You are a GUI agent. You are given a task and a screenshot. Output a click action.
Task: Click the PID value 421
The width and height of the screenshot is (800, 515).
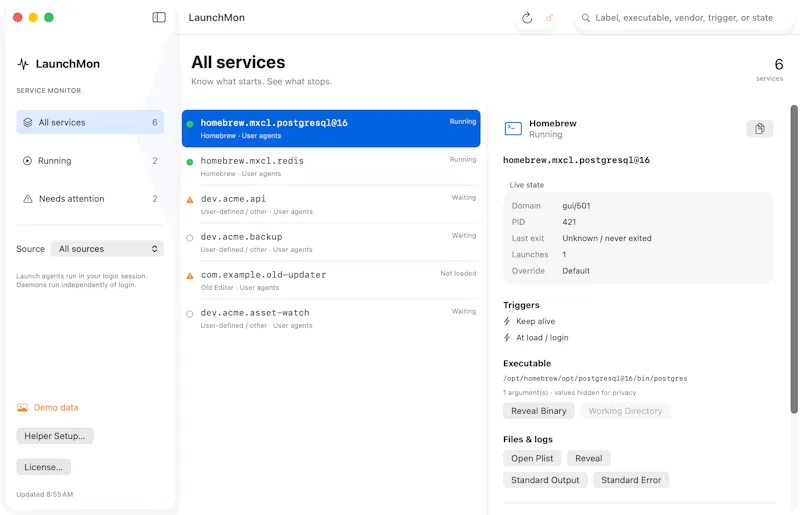[x=569, y=222]
